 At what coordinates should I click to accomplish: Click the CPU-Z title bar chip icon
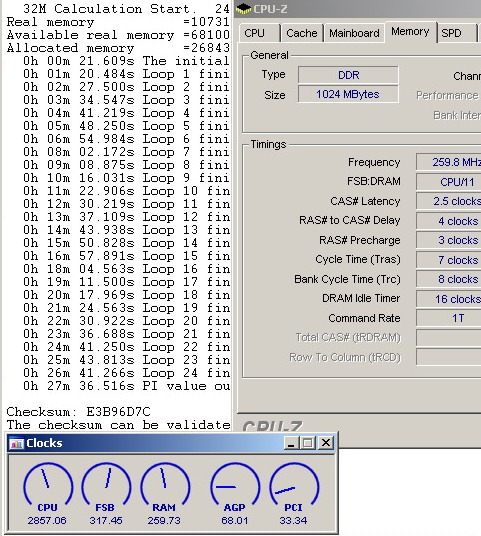pos(244,9)
